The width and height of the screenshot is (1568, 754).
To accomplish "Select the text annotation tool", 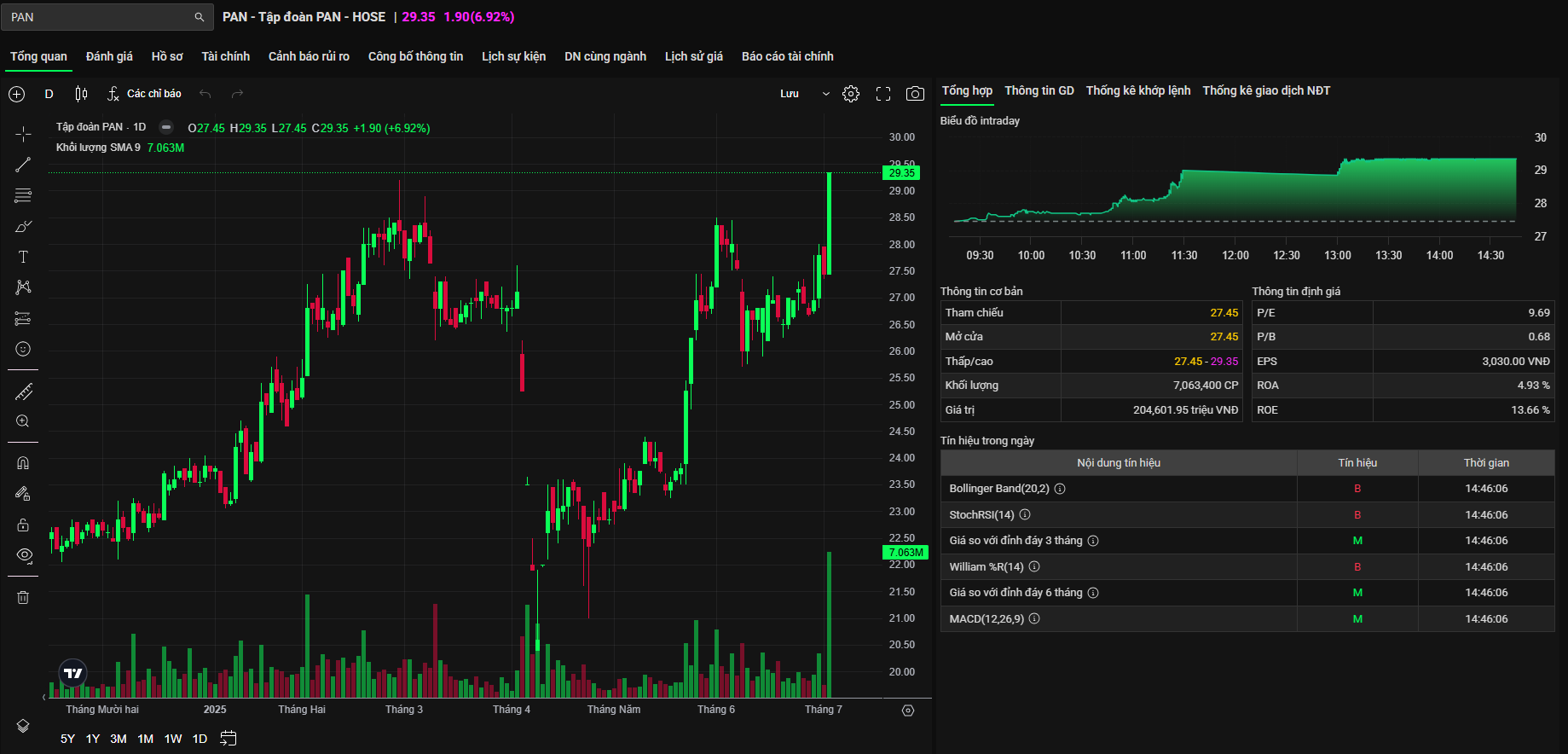I will [23, 257].
